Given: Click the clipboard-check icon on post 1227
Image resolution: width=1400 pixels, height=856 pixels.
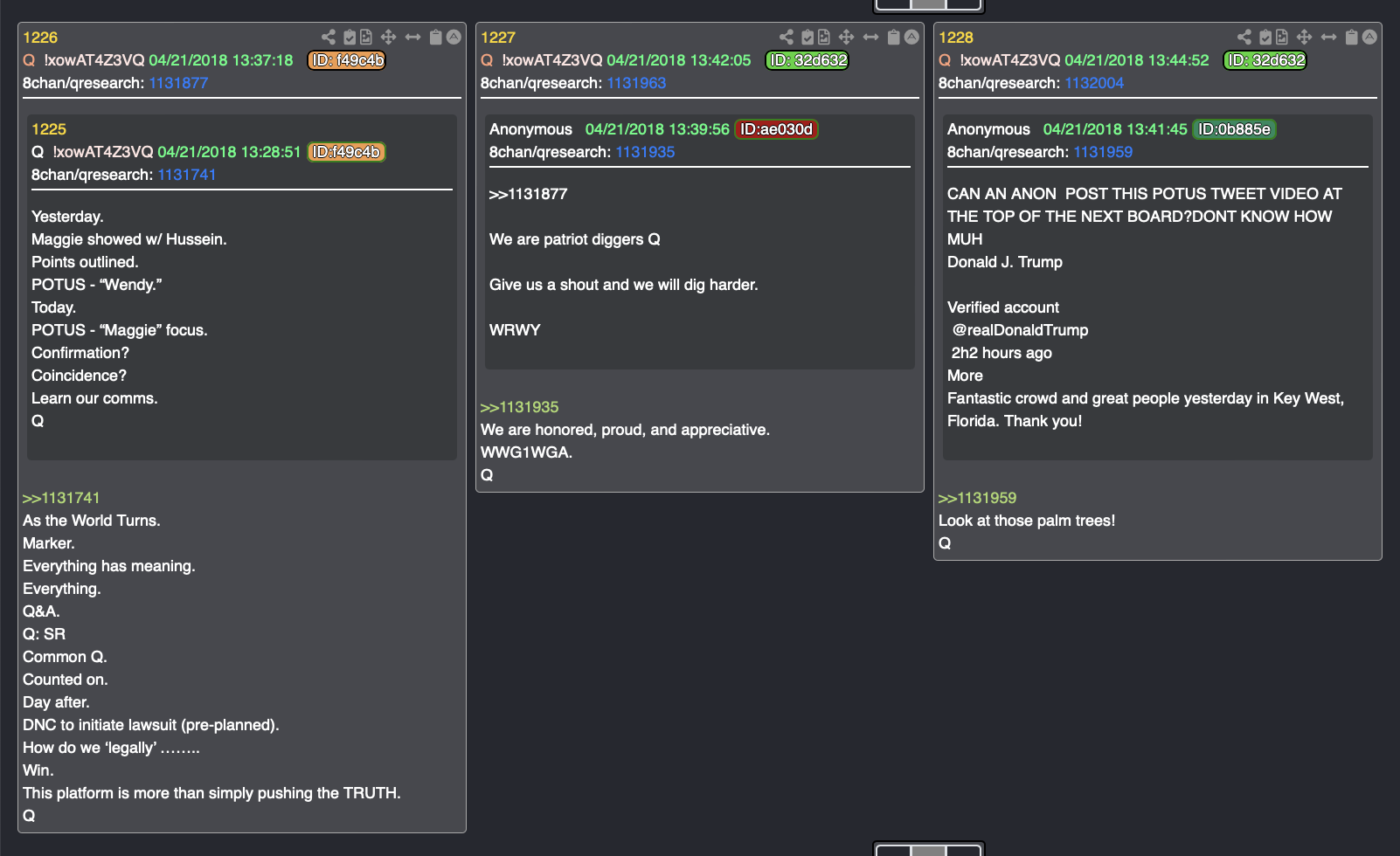Looking at the screenshot, I should pyautogui.click(x=807, y=37).
